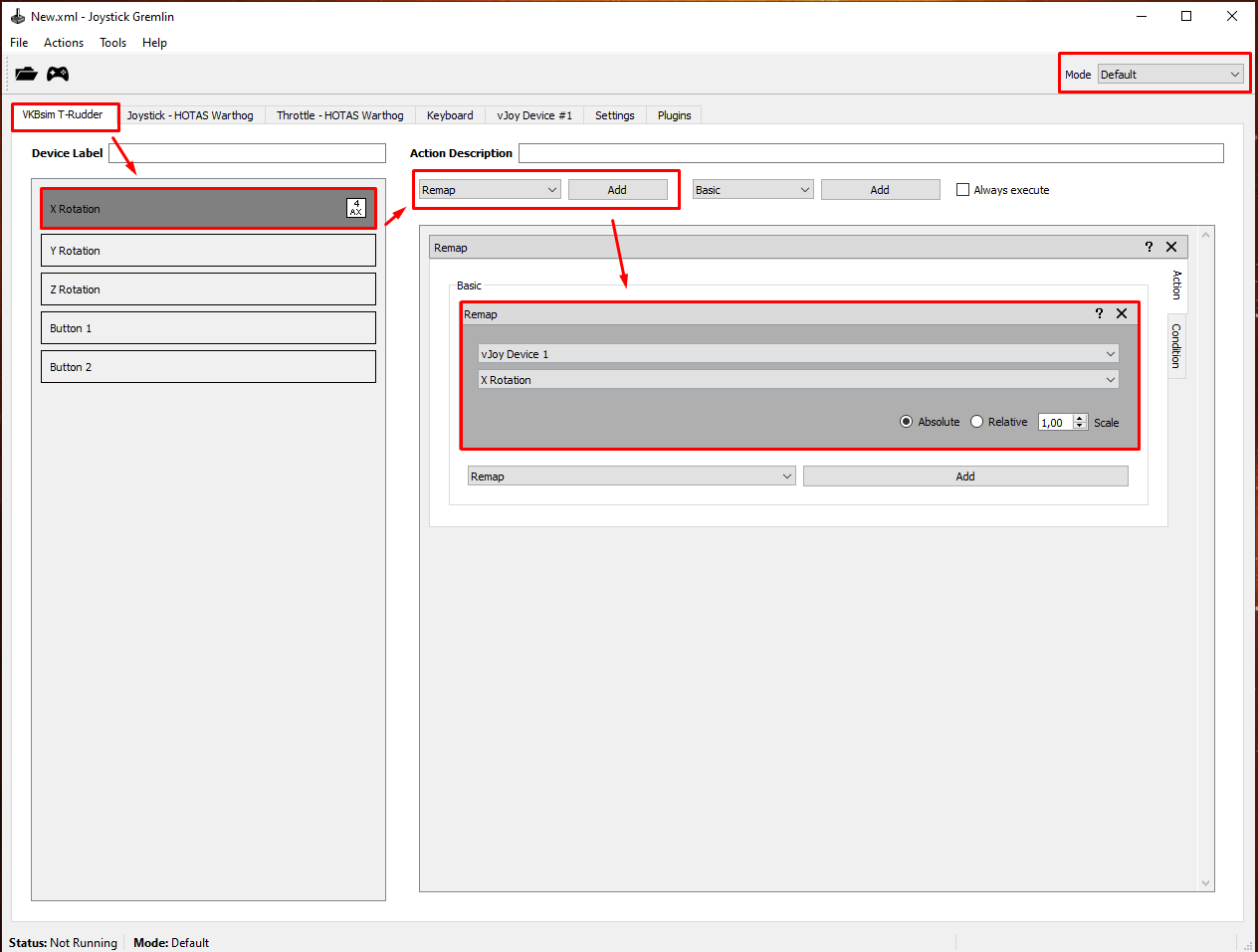This screenshot has width=1258, height=952.
Task: Open the Actions menu
Action: pyautogui.click(x=64, y=43)
